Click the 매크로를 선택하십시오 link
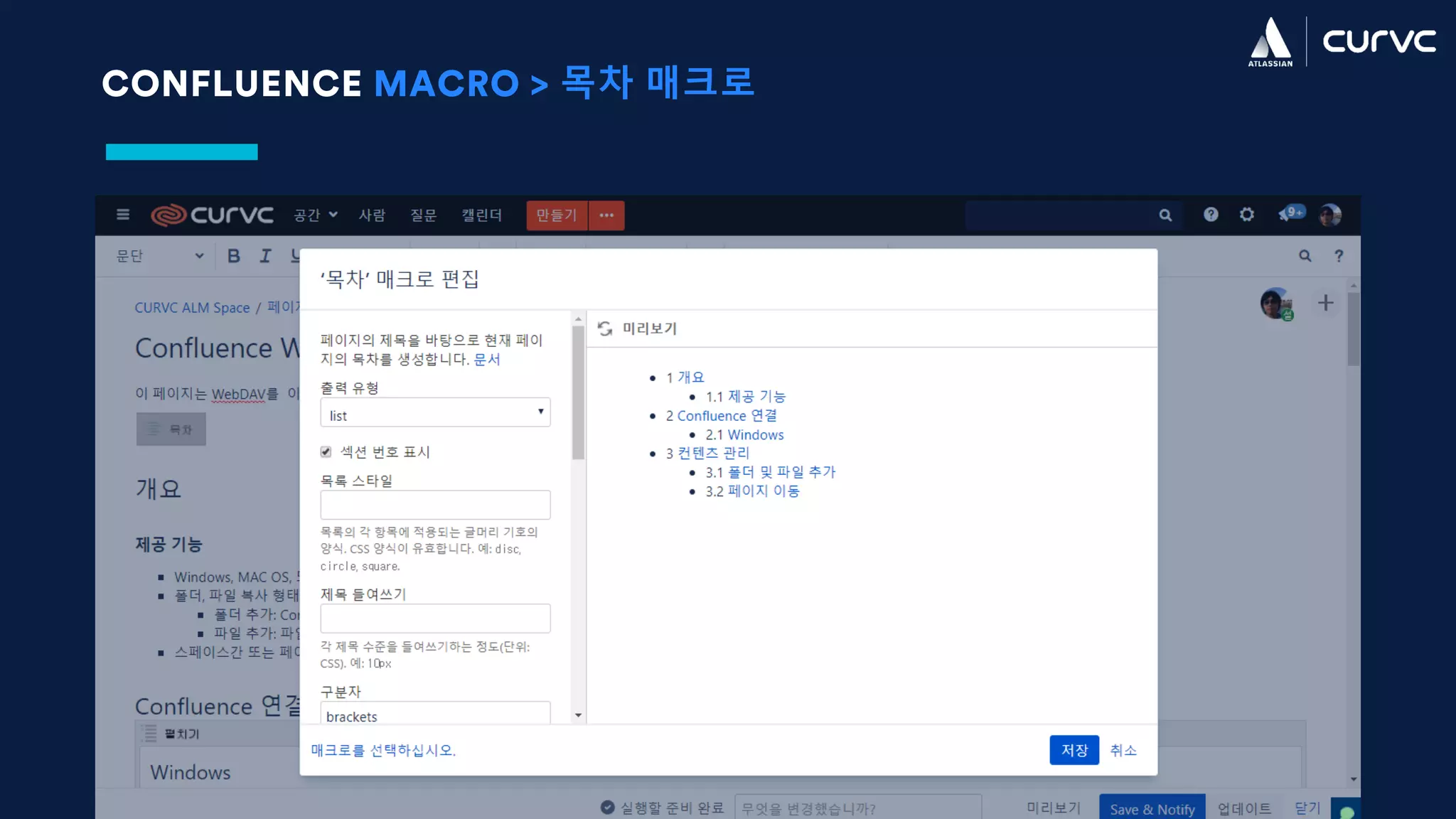Image resolution: width=1456 pixels, height=819 pixels. (x=383, y=750)
